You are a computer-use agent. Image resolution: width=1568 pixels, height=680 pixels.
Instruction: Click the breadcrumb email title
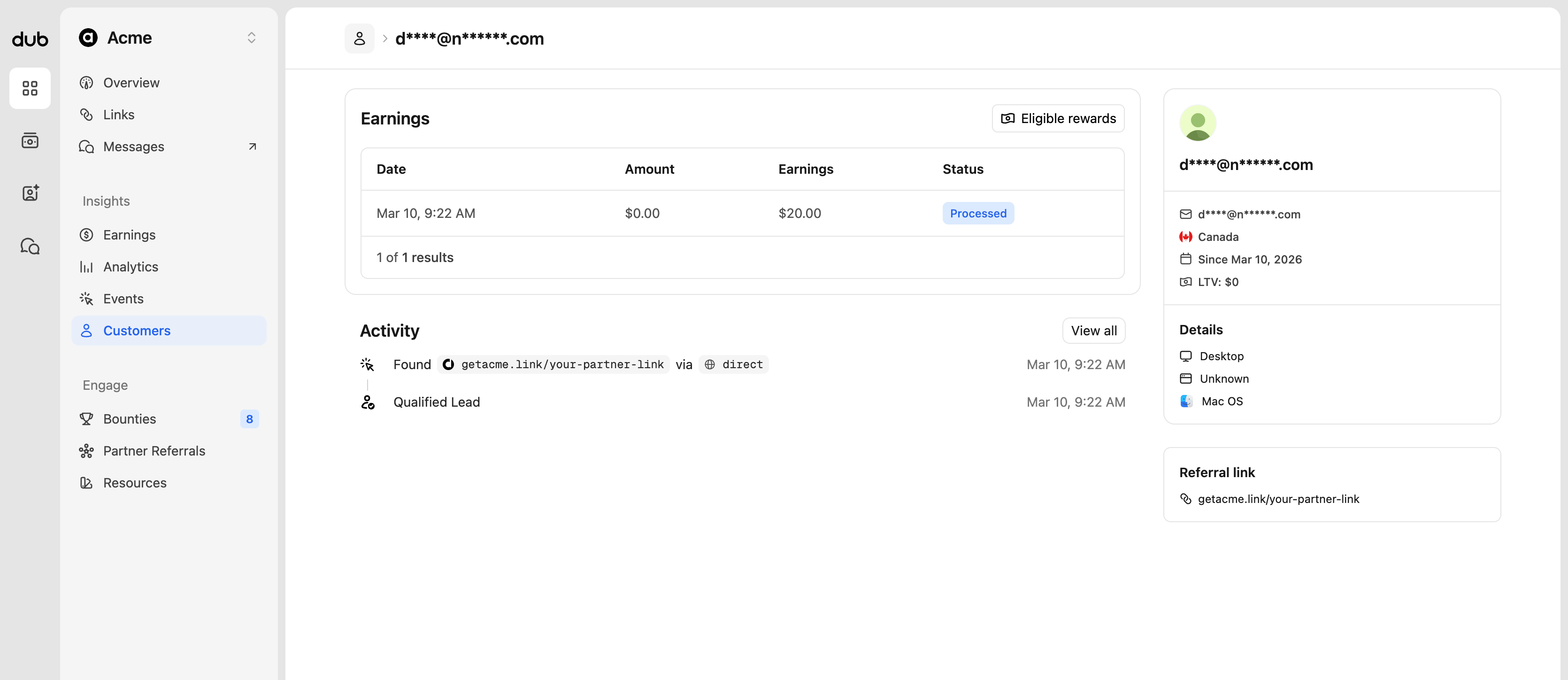tap(469, 39)
